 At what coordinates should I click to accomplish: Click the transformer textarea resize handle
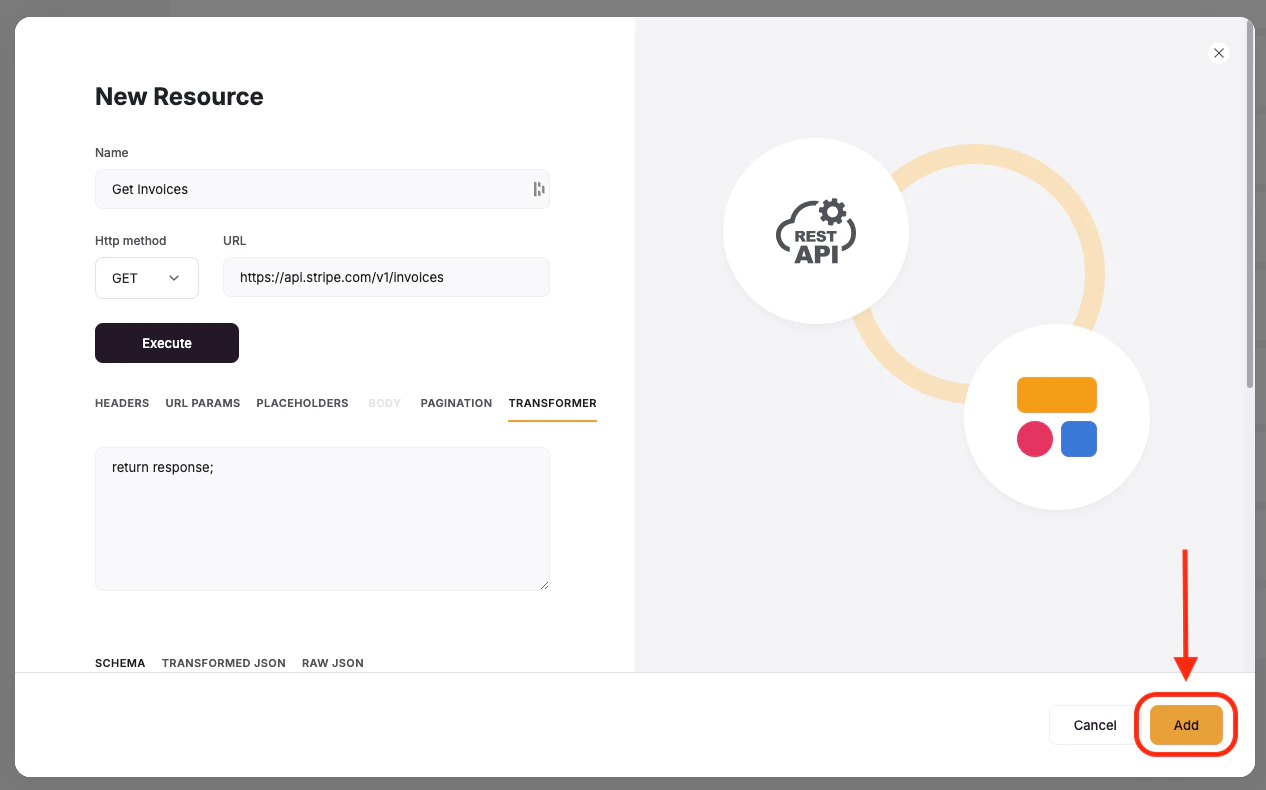click(544, 584)
